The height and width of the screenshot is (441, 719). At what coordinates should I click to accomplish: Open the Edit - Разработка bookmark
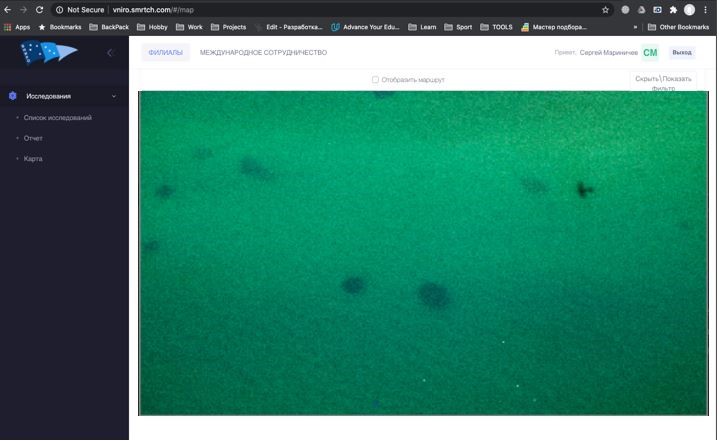289,27
